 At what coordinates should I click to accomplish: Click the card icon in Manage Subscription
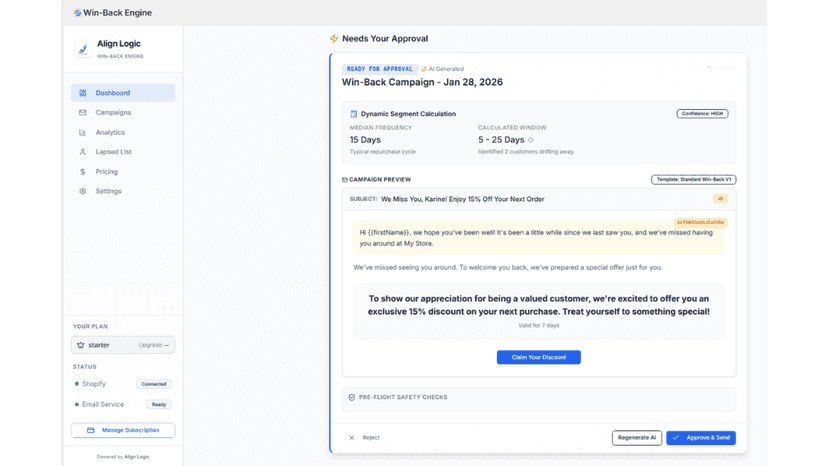[x=91, y=430]
